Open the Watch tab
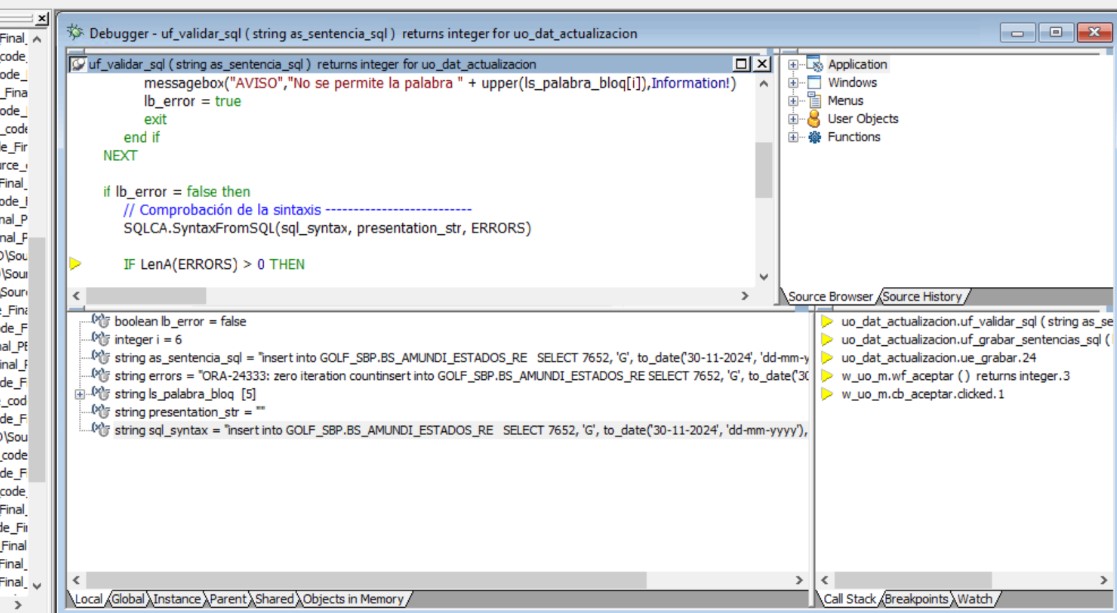Screen dimensions: 1117x613 pyautogui.click(x=974, y=599)
